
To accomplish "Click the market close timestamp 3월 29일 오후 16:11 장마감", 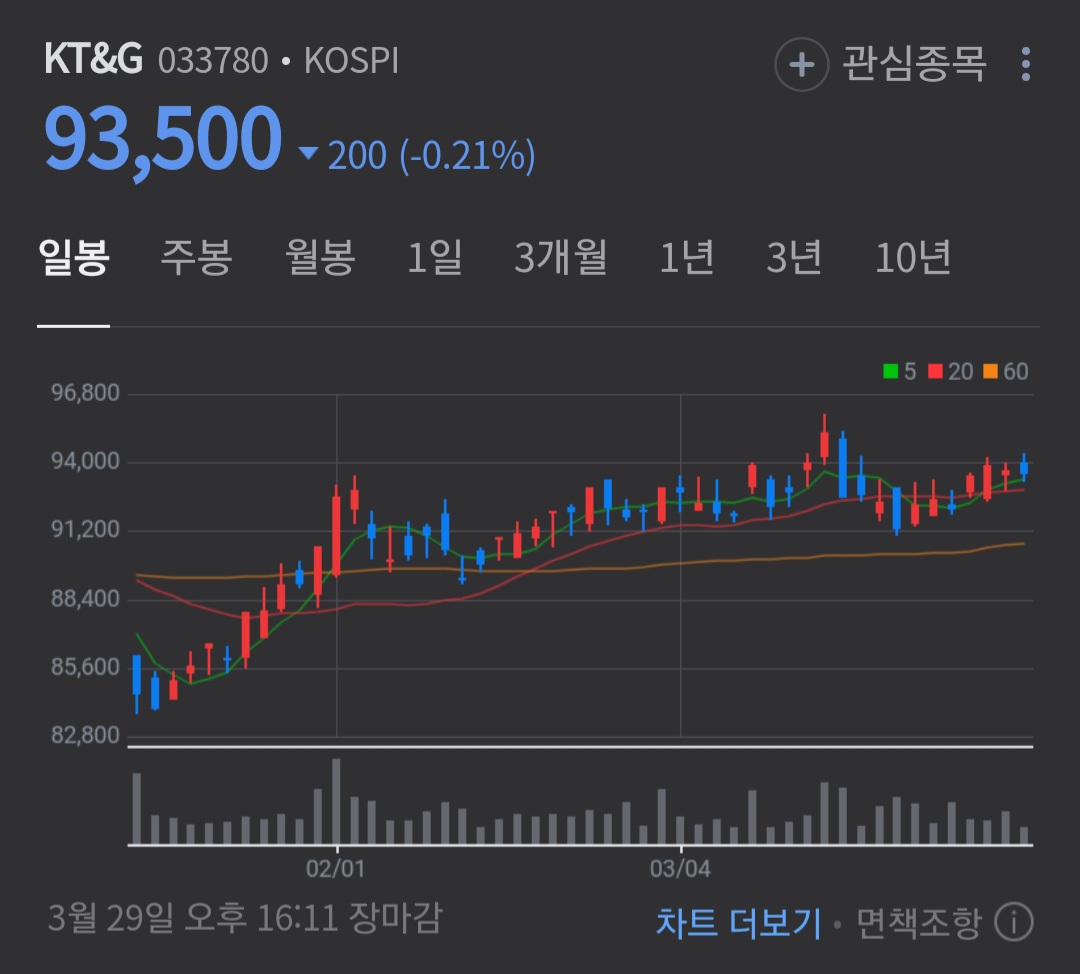I will (245, 918).
